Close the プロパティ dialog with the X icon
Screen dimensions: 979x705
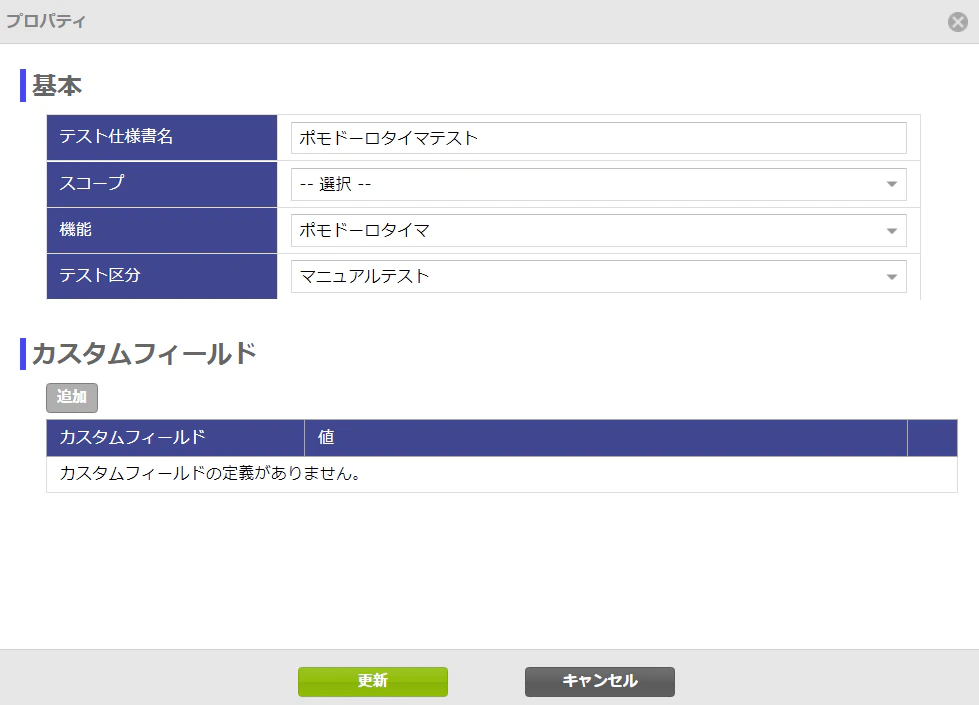957,22
